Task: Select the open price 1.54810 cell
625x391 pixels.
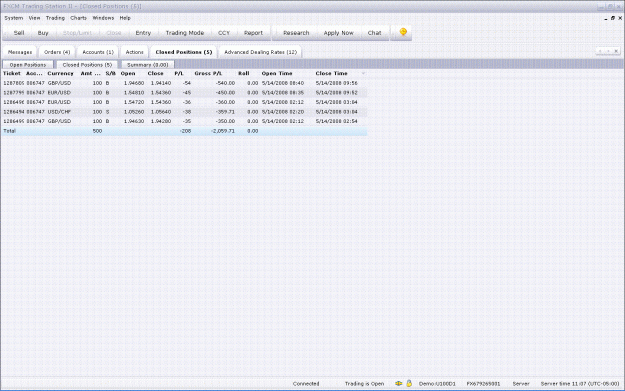Action: (134, 92)
